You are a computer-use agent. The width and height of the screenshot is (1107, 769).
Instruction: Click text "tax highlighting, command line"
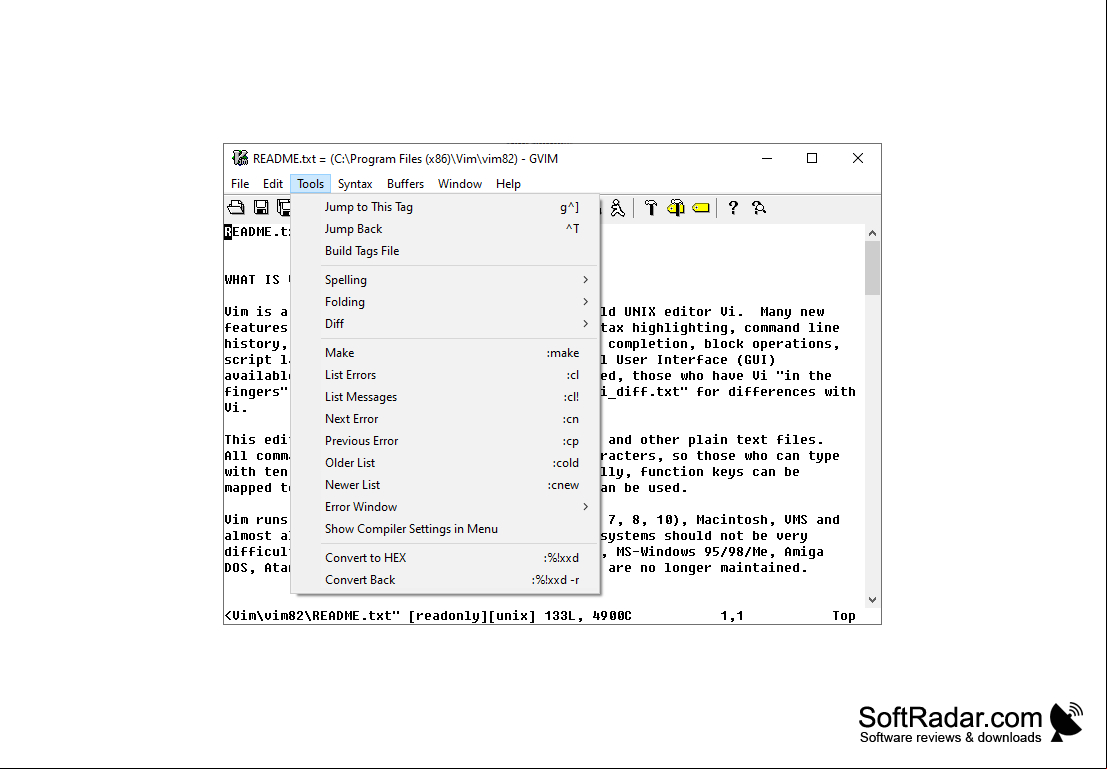coord(720,328)
